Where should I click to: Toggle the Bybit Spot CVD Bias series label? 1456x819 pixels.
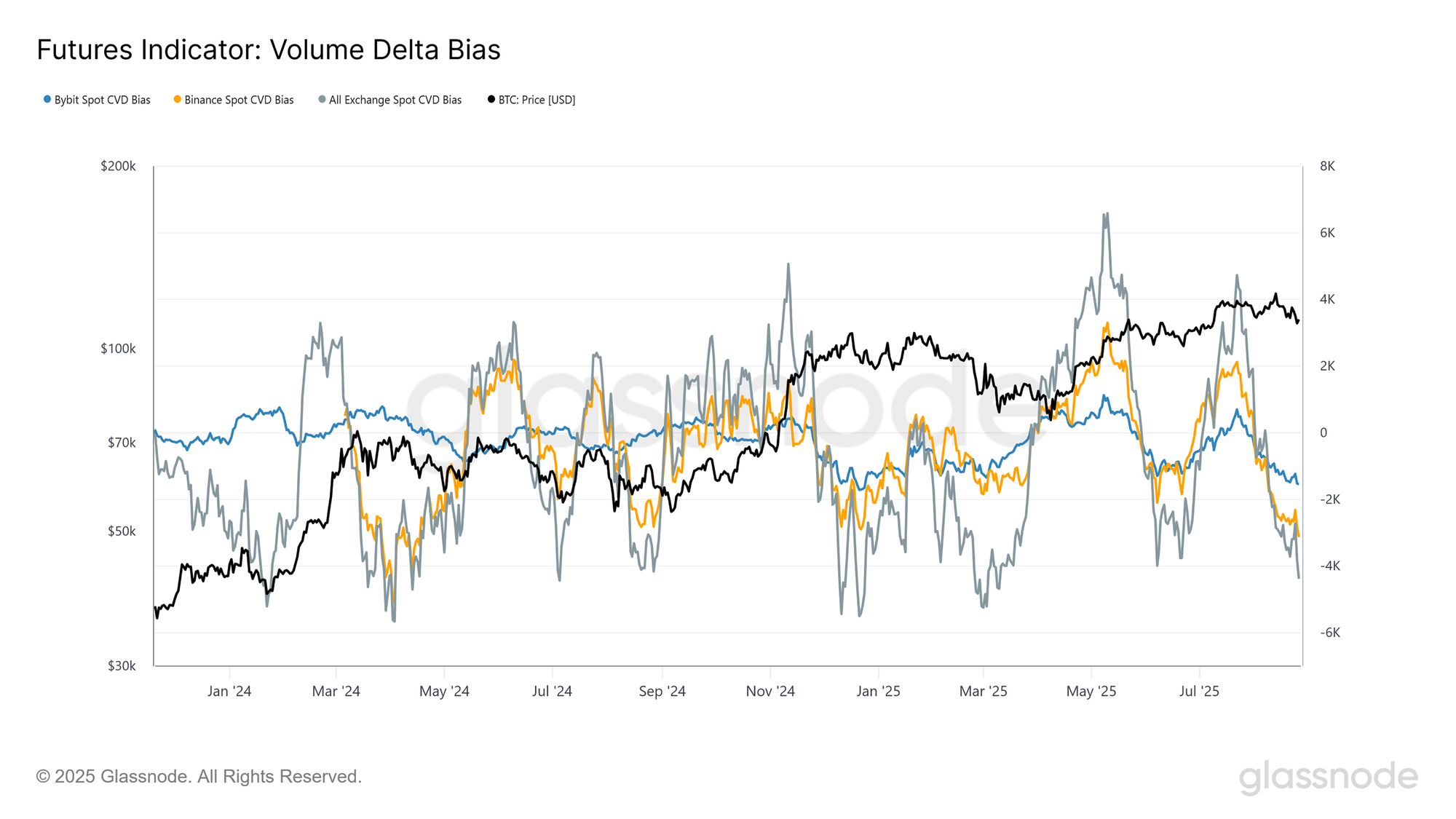tap(103, 100)
